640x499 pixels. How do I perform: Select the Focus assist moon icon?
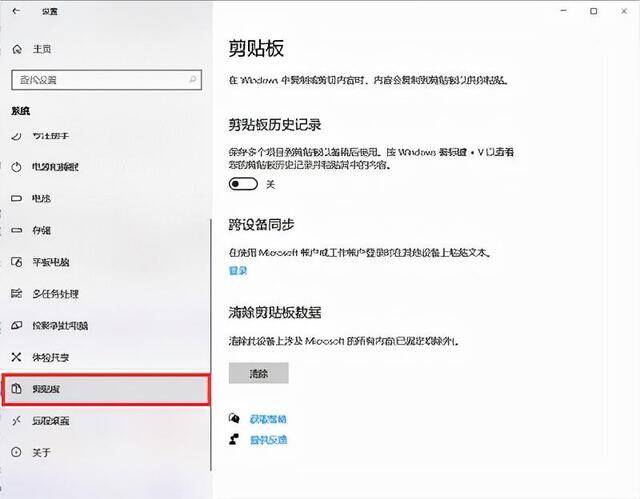(x=16, y=136)
